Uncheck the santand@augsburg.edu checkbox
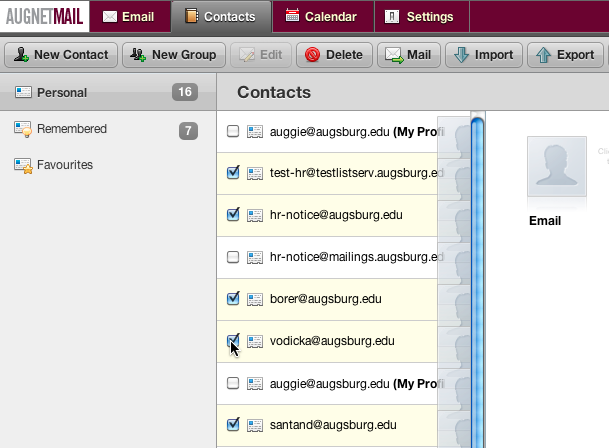The image size is (609, 448). [233, 424]
